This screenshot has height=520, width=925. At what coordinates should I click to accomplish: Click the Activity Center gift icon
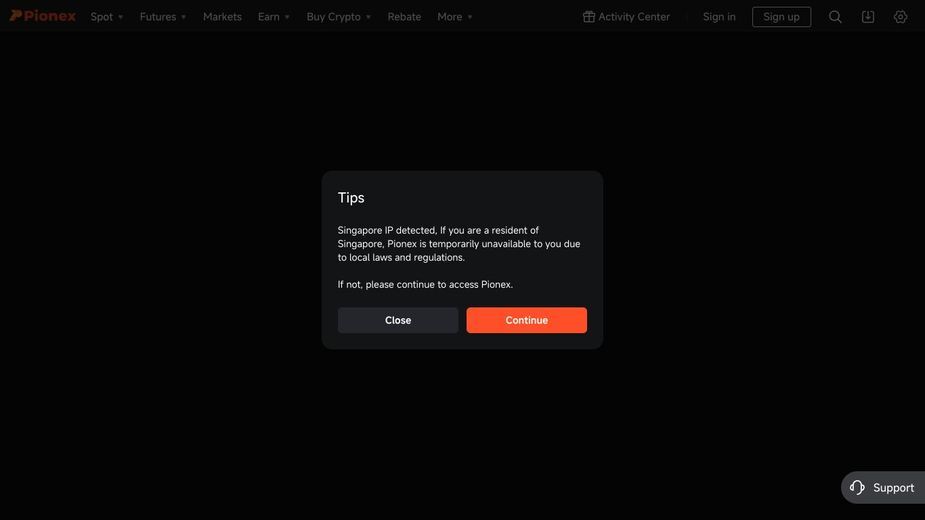[589, 17]
